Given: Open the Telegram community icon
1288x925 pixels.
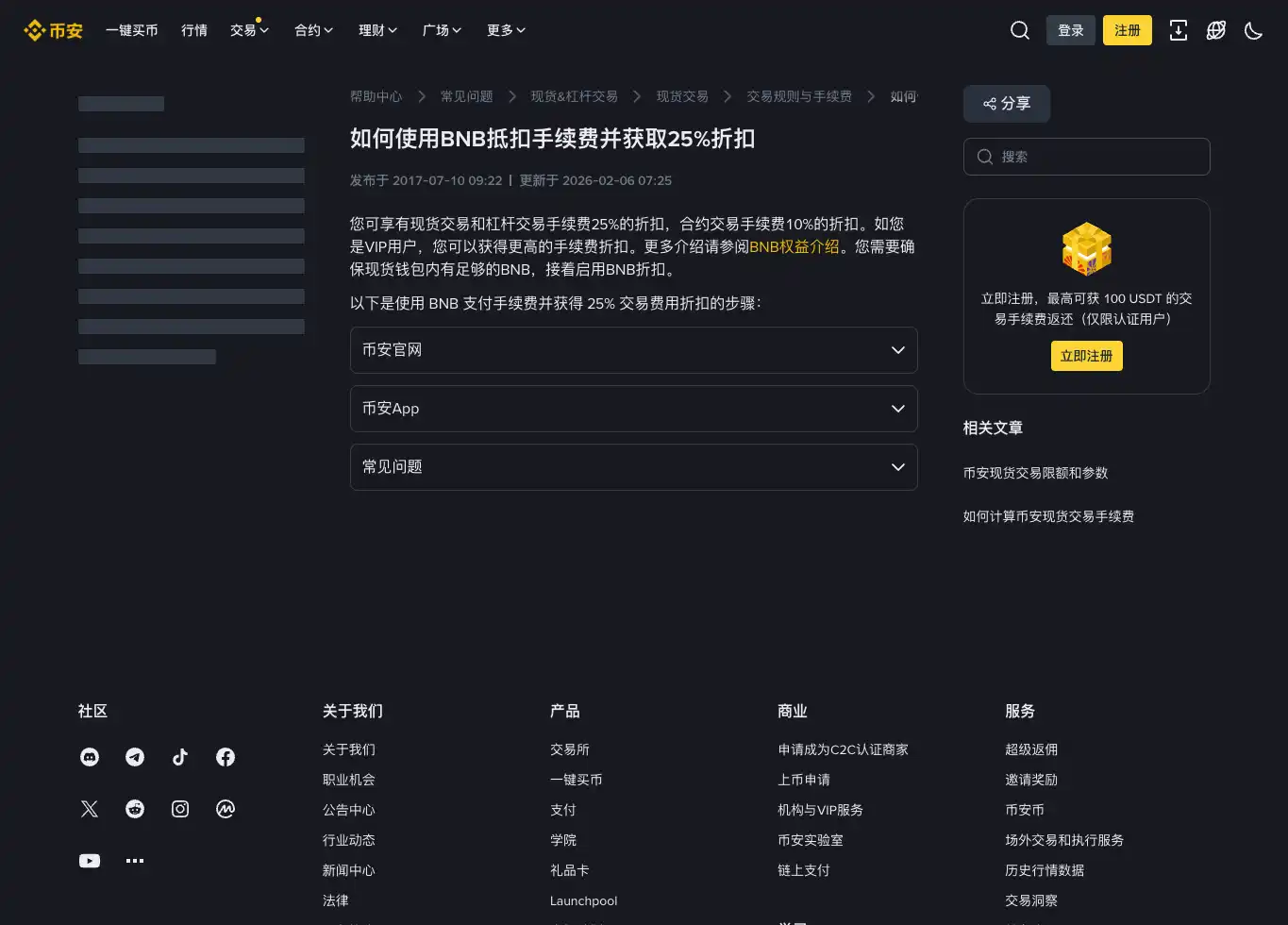Looking at the screenshot, I should [135, 757].
